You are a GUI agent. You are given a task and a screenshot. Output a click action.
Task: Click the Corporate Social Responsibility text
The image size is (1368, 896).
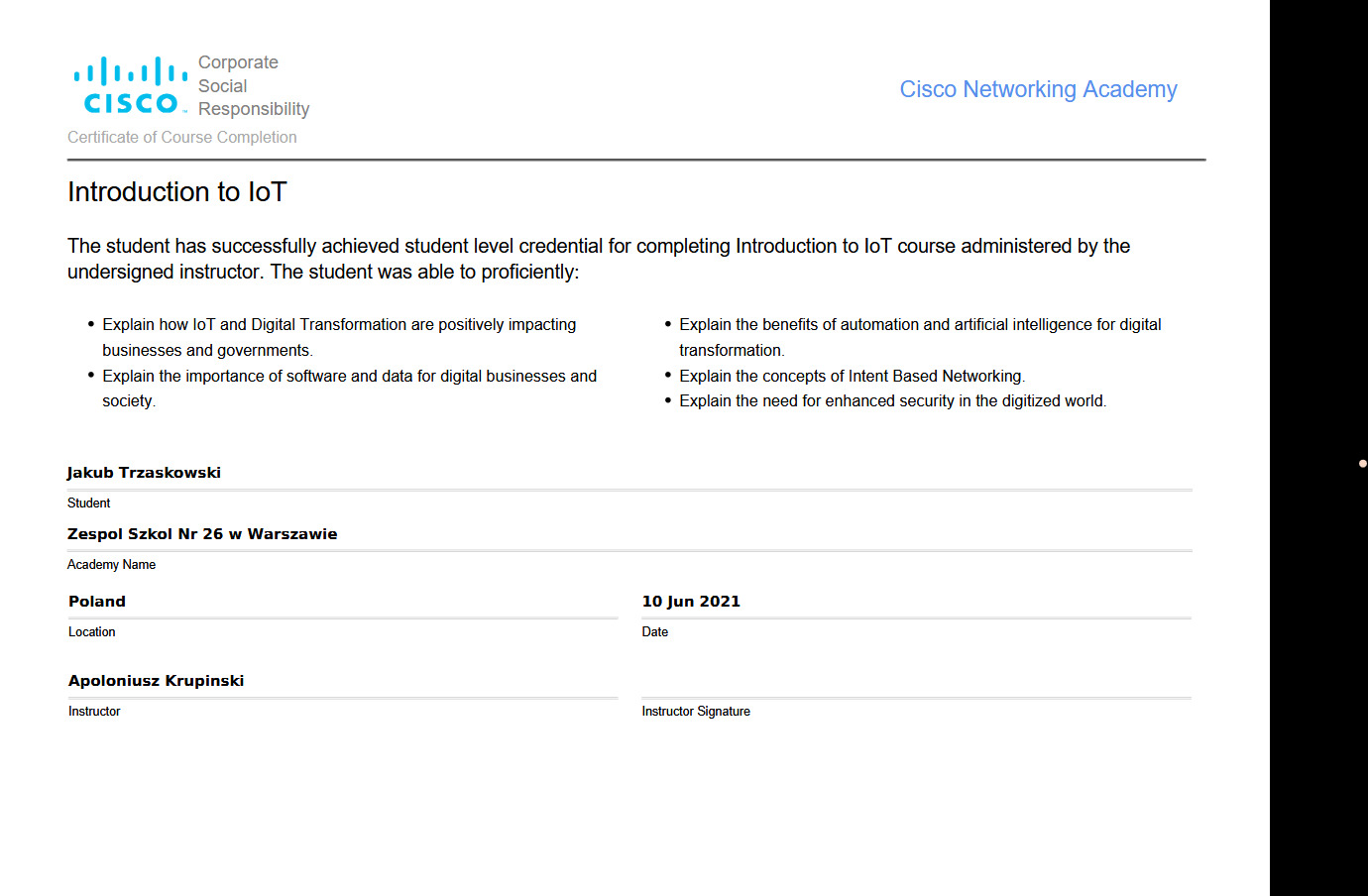[x=253, y=85]
